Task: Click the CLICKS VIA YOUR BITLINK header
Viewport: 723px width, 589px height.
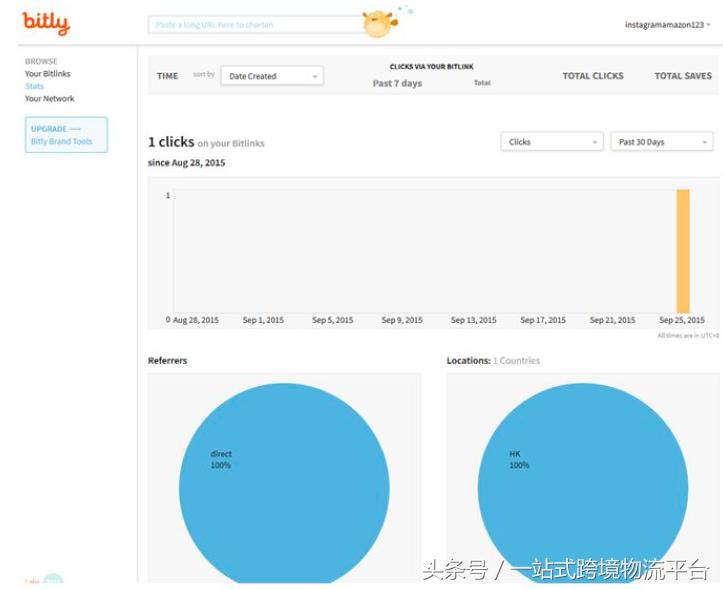Action: click(432, 66)
